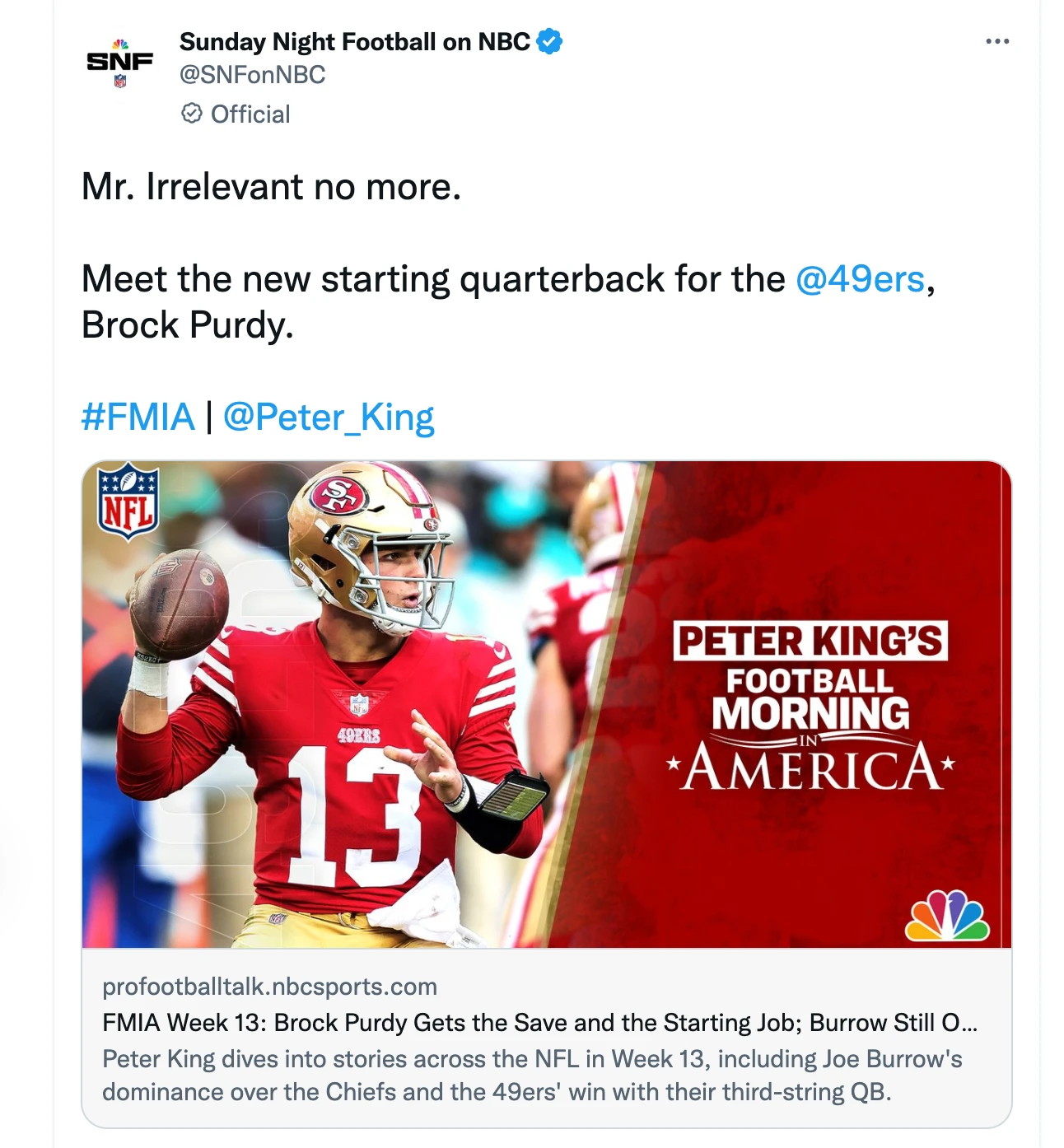Open the profootballtalk.nbcsports.com domain link

[x=269, y=987]
